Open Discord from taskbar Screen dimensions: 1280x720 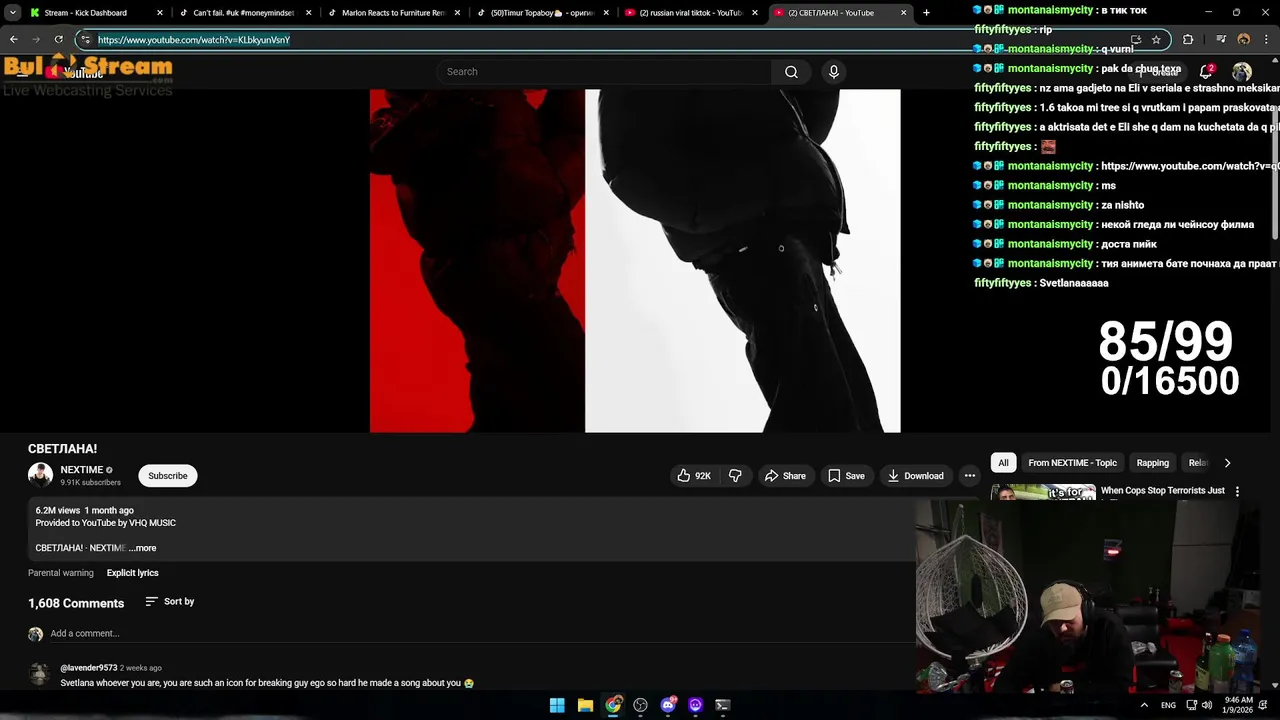668,705
